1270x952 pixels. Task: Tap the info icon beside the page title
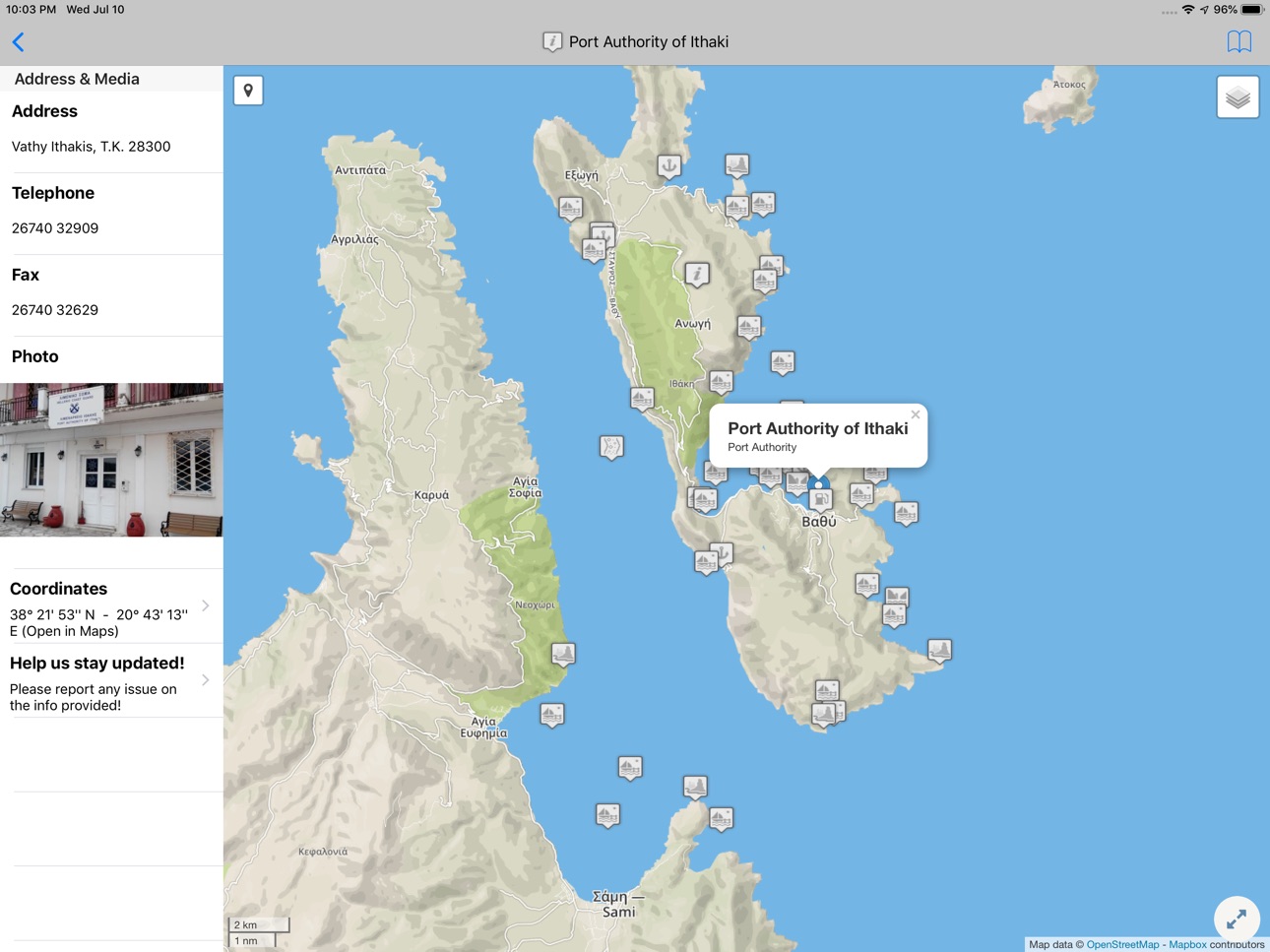pyautogui.click(x=552, y=41)
